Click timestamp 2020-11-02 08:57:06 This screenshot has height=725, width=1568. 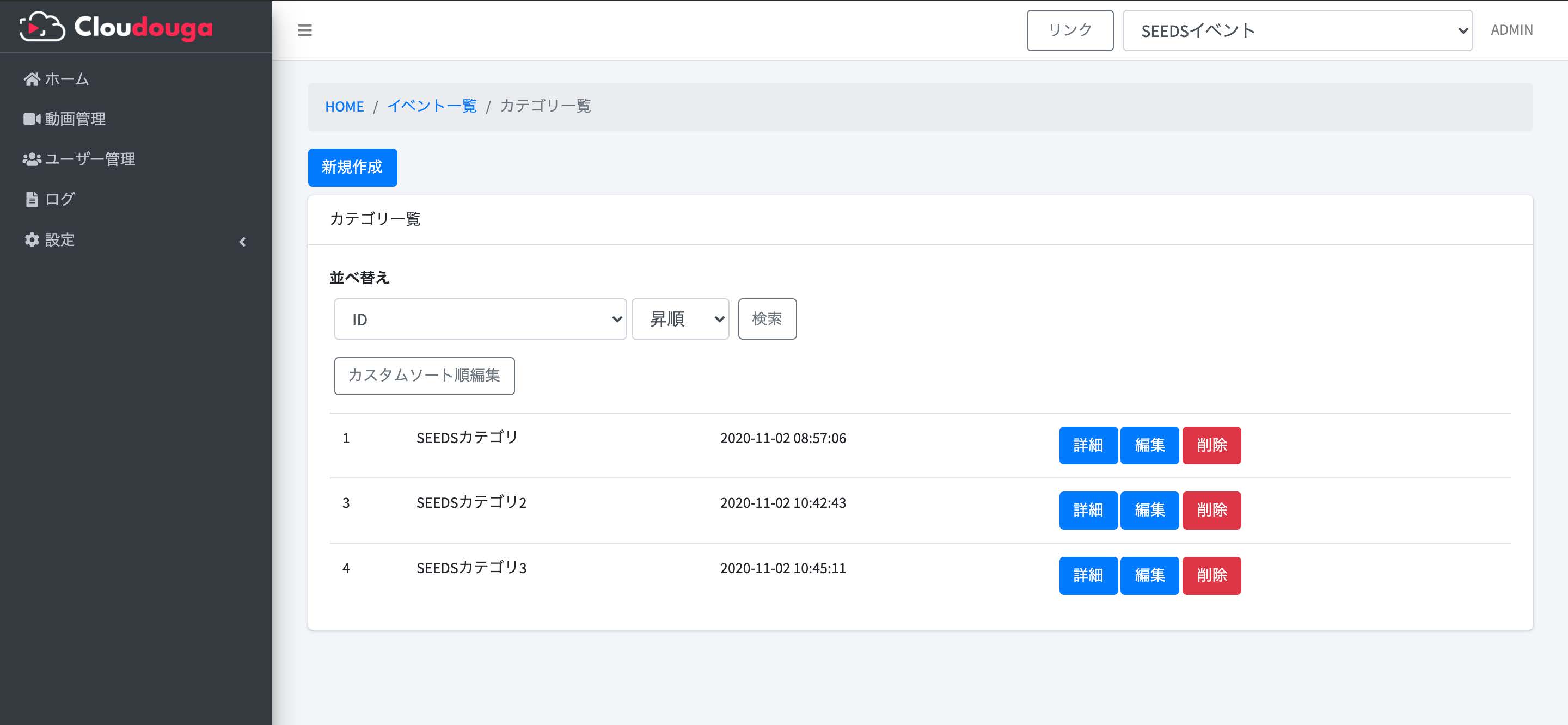[x=783, y=438]
